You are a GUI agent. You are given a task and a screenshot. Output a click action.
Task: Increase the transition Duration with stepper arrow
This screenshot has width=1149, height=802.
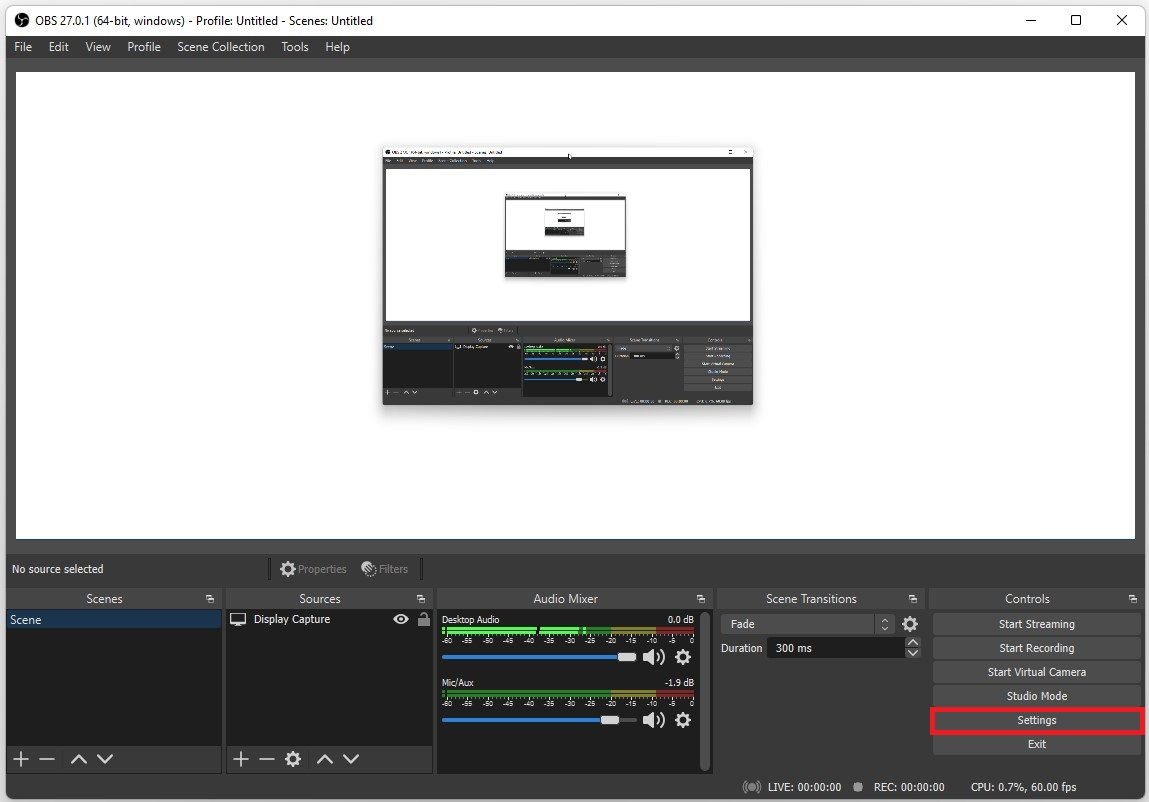pyautogui.click(x=912, y=643)
